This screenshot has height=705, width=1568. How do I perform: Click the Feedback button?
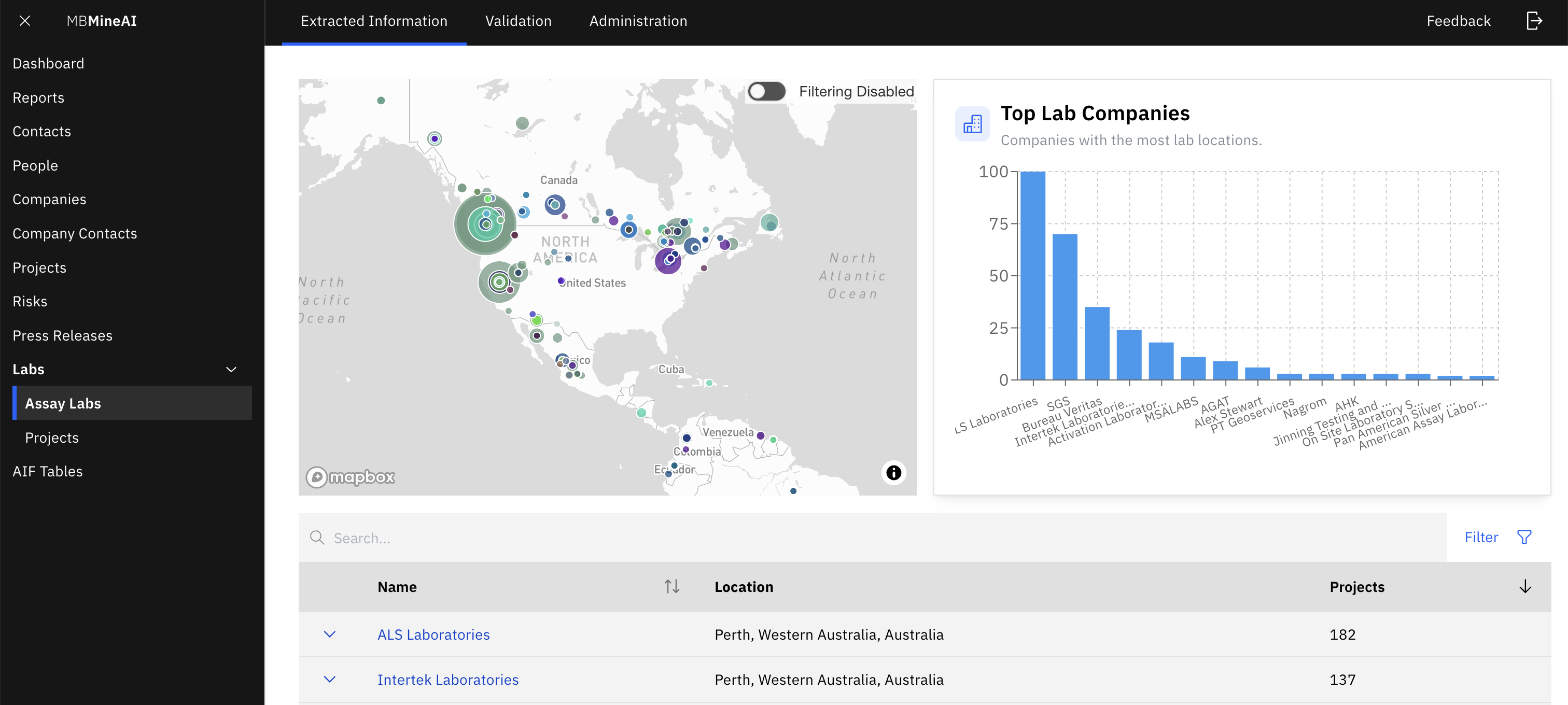tap(1459, 20)
